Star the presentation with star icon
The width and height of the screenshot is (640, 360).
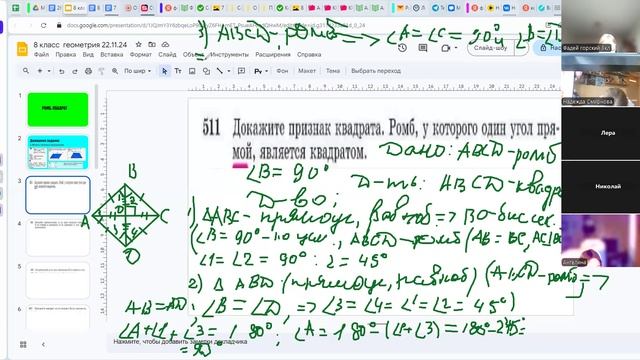pos(138,44)
